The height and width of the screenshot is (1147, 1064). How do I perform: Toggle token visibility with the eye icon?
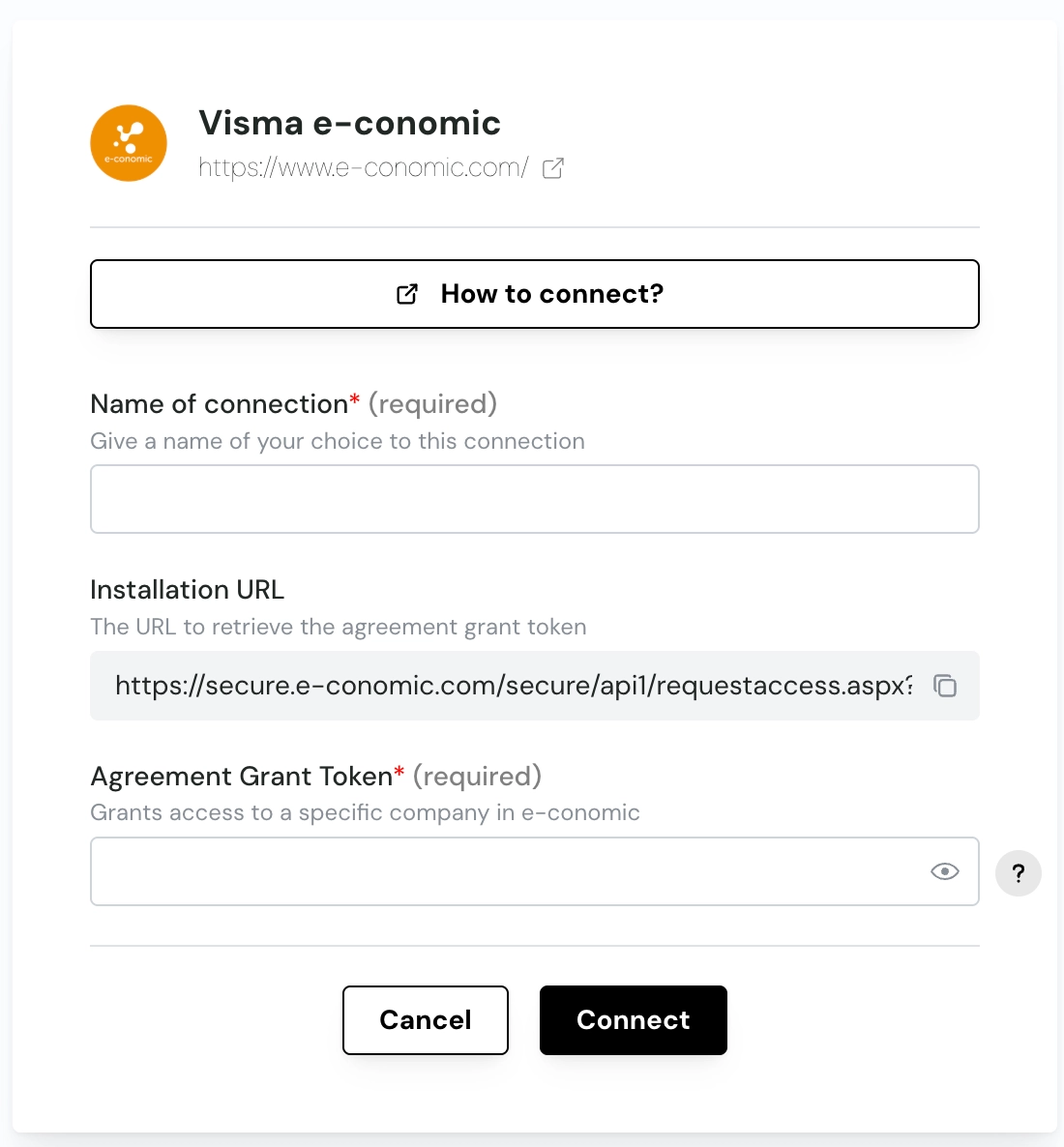pyautogui.click(x=945, y=871)
